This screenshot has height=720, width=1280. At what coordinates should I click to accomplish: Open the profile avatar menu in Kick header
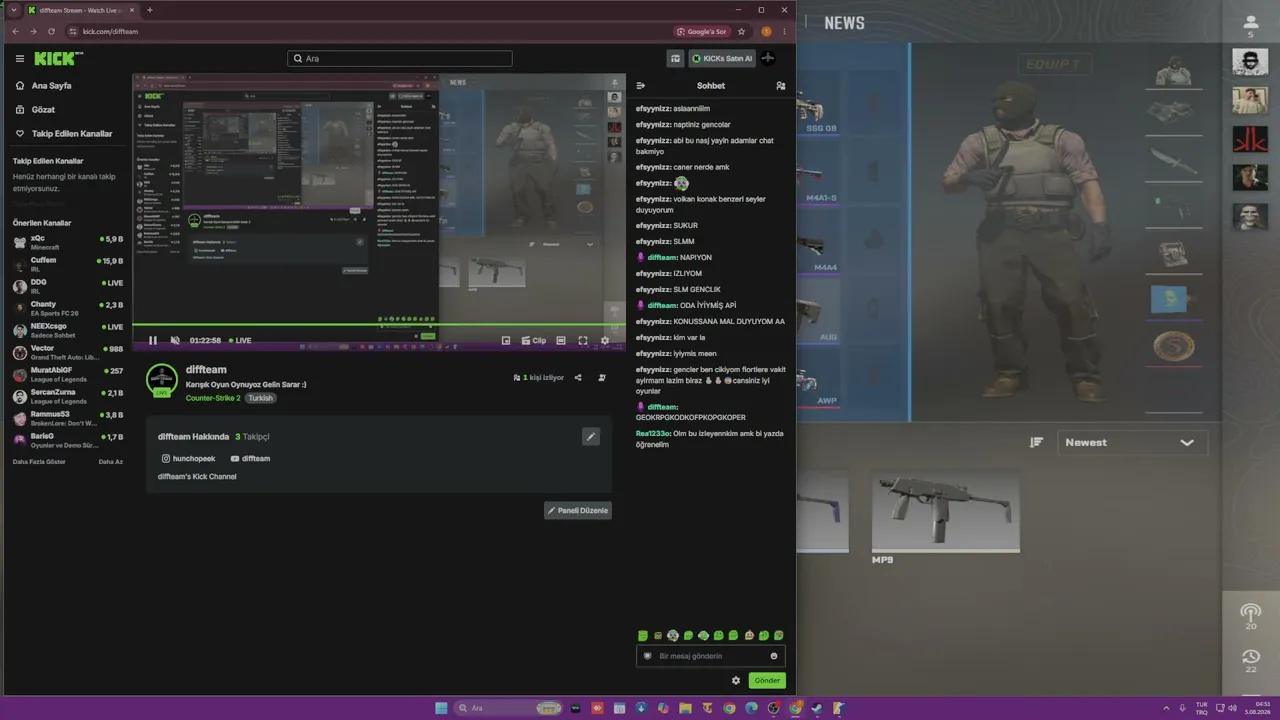click(x=768, y=59)
